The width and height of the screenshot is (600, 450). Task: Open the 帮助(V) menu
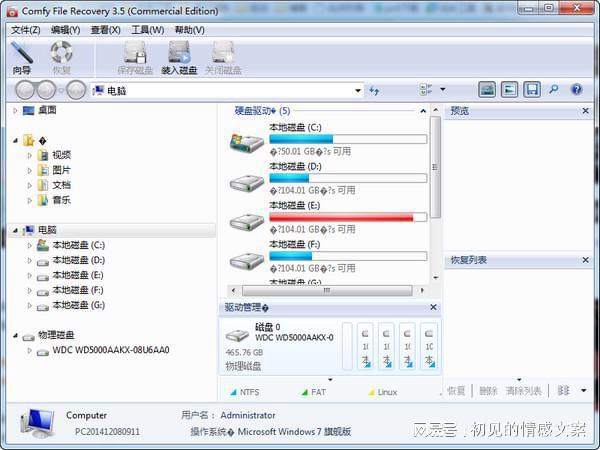pyautogui.click(x=189, y=30)
